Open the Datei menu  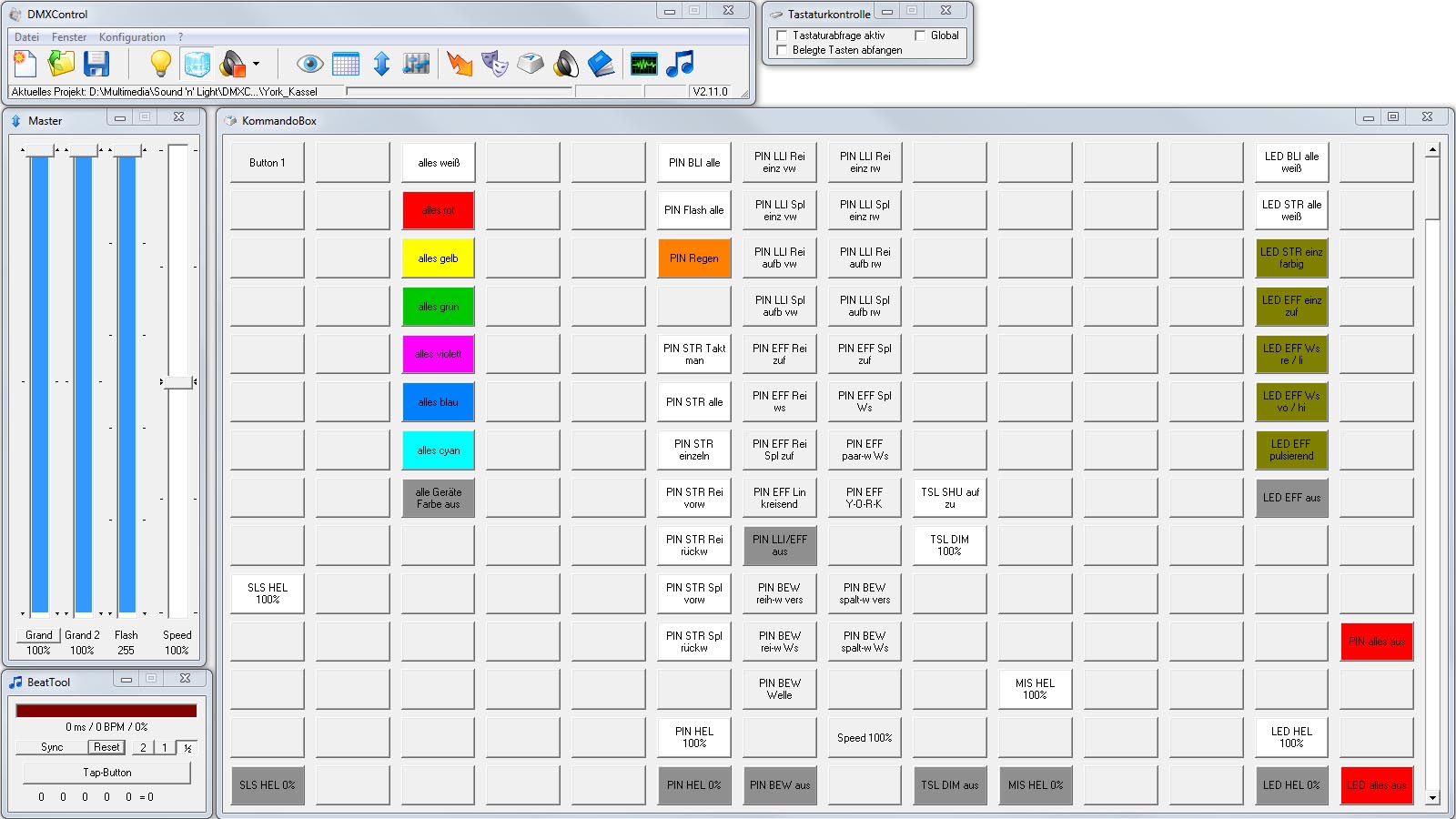pyautogui.click(x=26, y=37)
